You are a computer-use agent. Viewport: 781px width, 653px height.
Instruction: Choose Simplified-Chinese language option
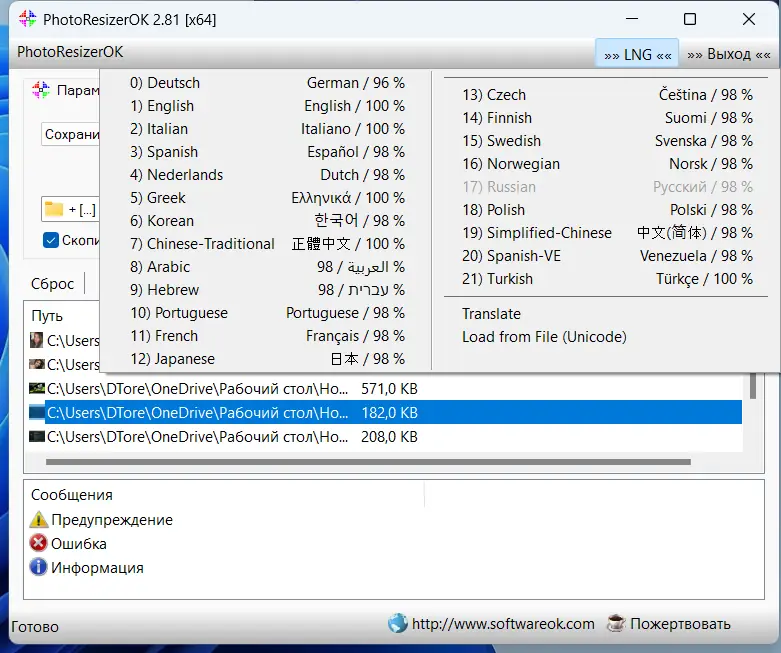click(606, 233)
